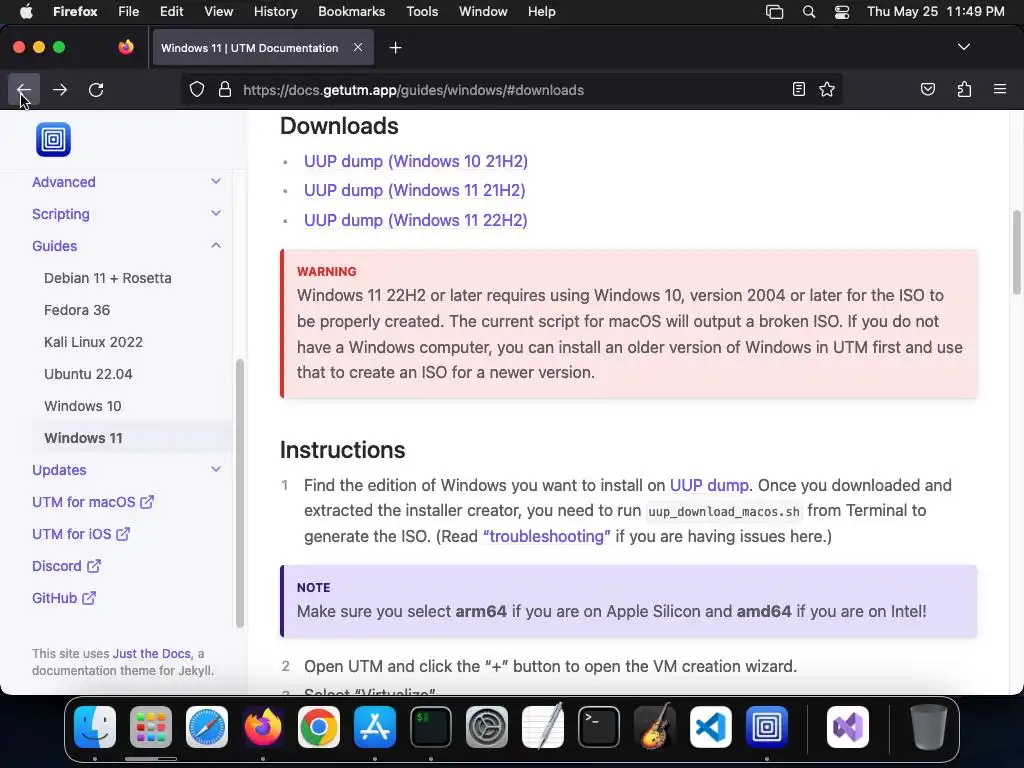Save page to Pocket icon
Image resolution: width=1024 pixels, height=768 pixels.
927,89
